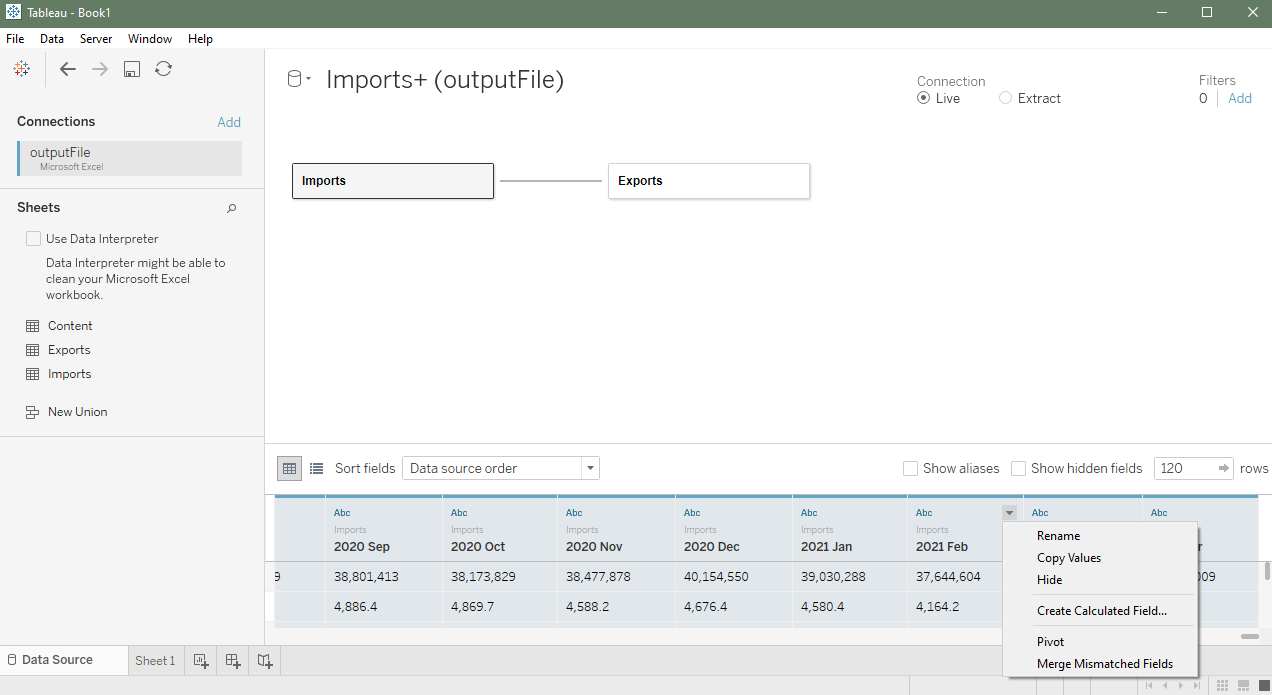Select the Extract connection radio button

point(1005,98)
